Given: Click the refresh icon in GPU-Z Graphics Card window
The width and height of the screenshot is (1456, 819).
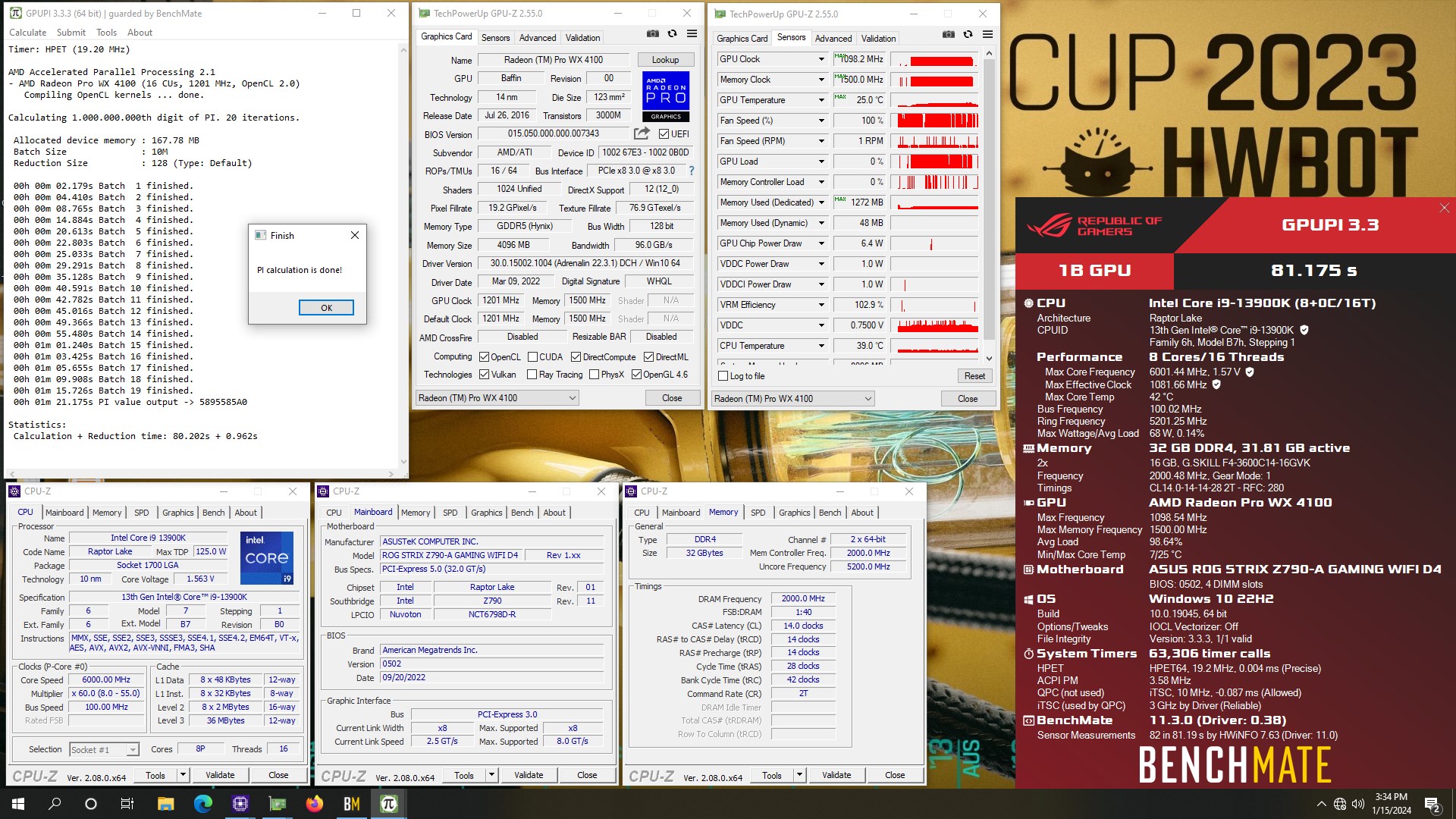Looking at the screenshot, I should 672,34.
